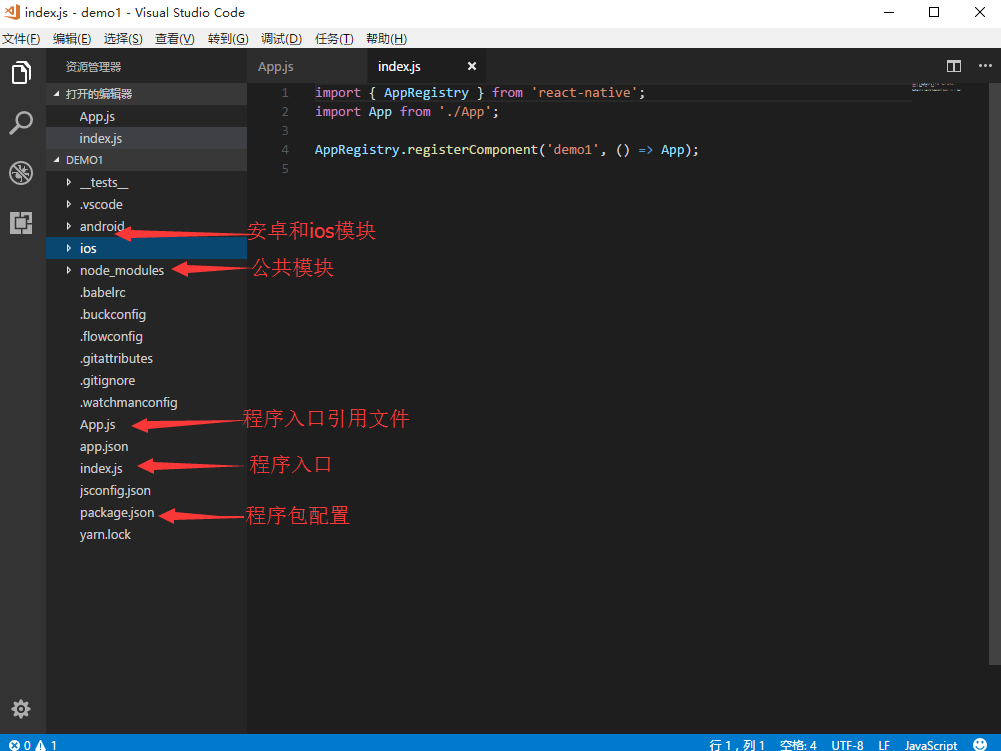The width and height of the screenshot is (1001, 751).
Task: Open the Extensions view icon
Action: (x=21, y=223)
